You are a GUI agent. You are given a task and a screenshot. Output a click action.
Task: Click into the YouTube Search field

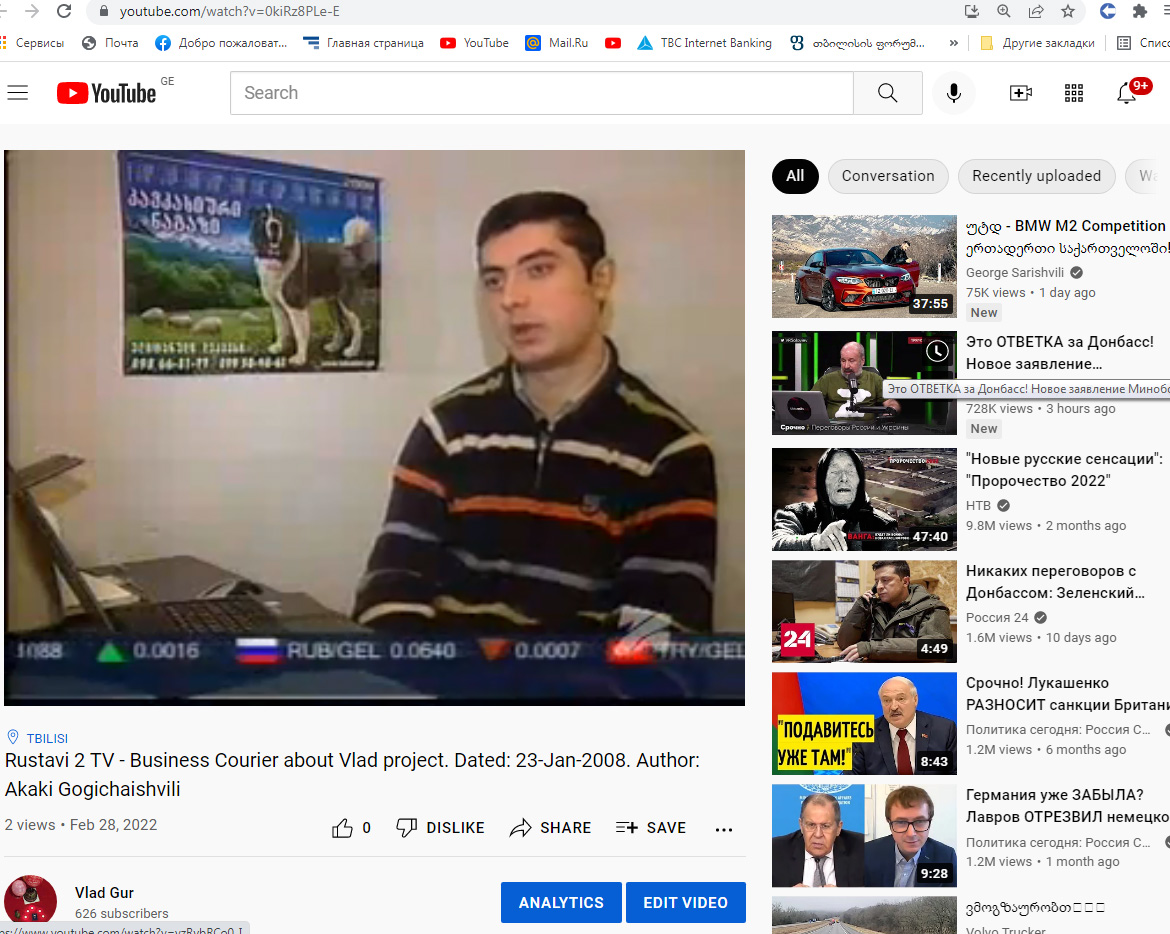pyautogui.click(x=540, y=93)
